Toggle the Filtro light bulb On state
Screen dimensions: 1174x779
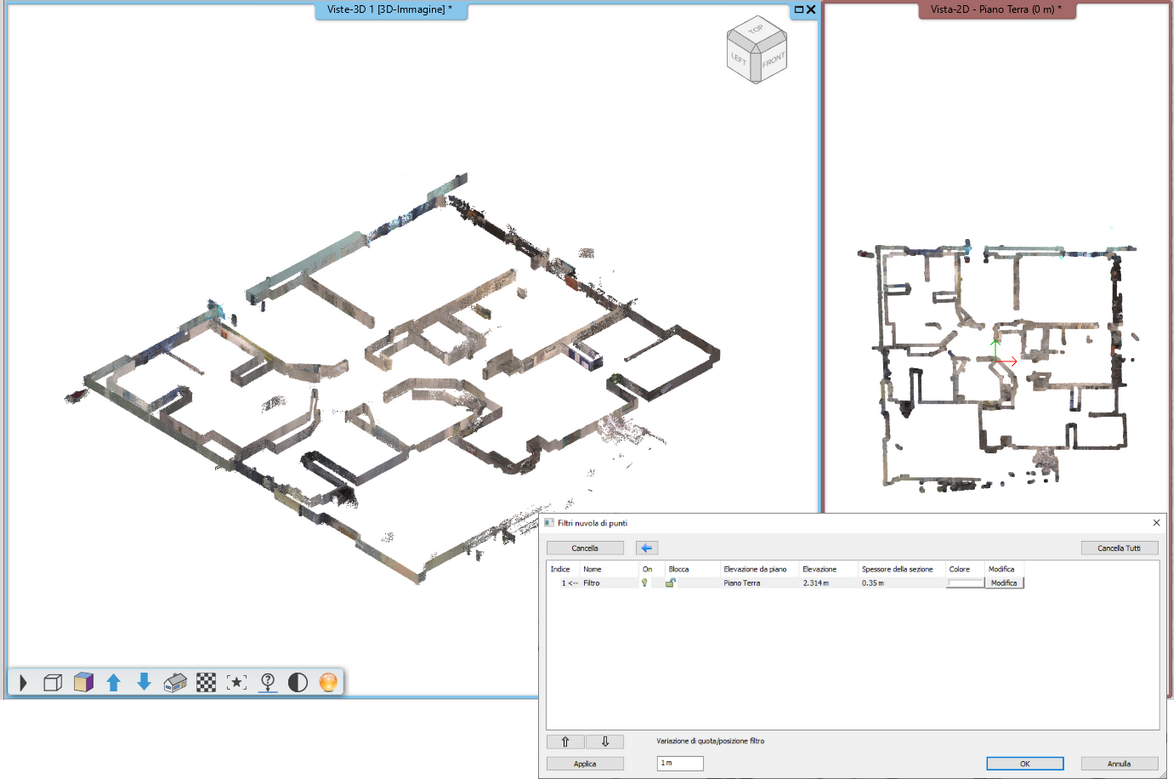click(x=644, y=583)
